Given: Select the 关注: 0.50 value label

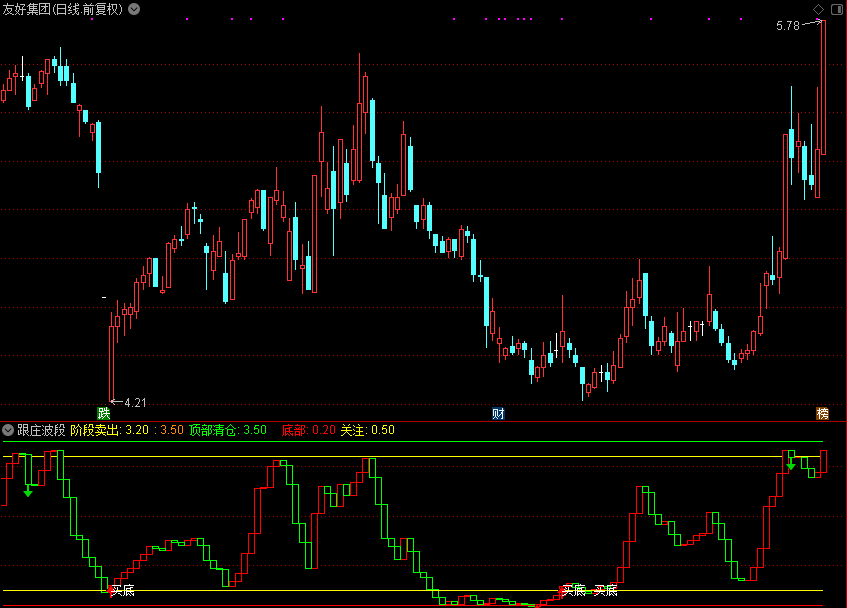Looking at the screenshot, I should tap(367, 430).
